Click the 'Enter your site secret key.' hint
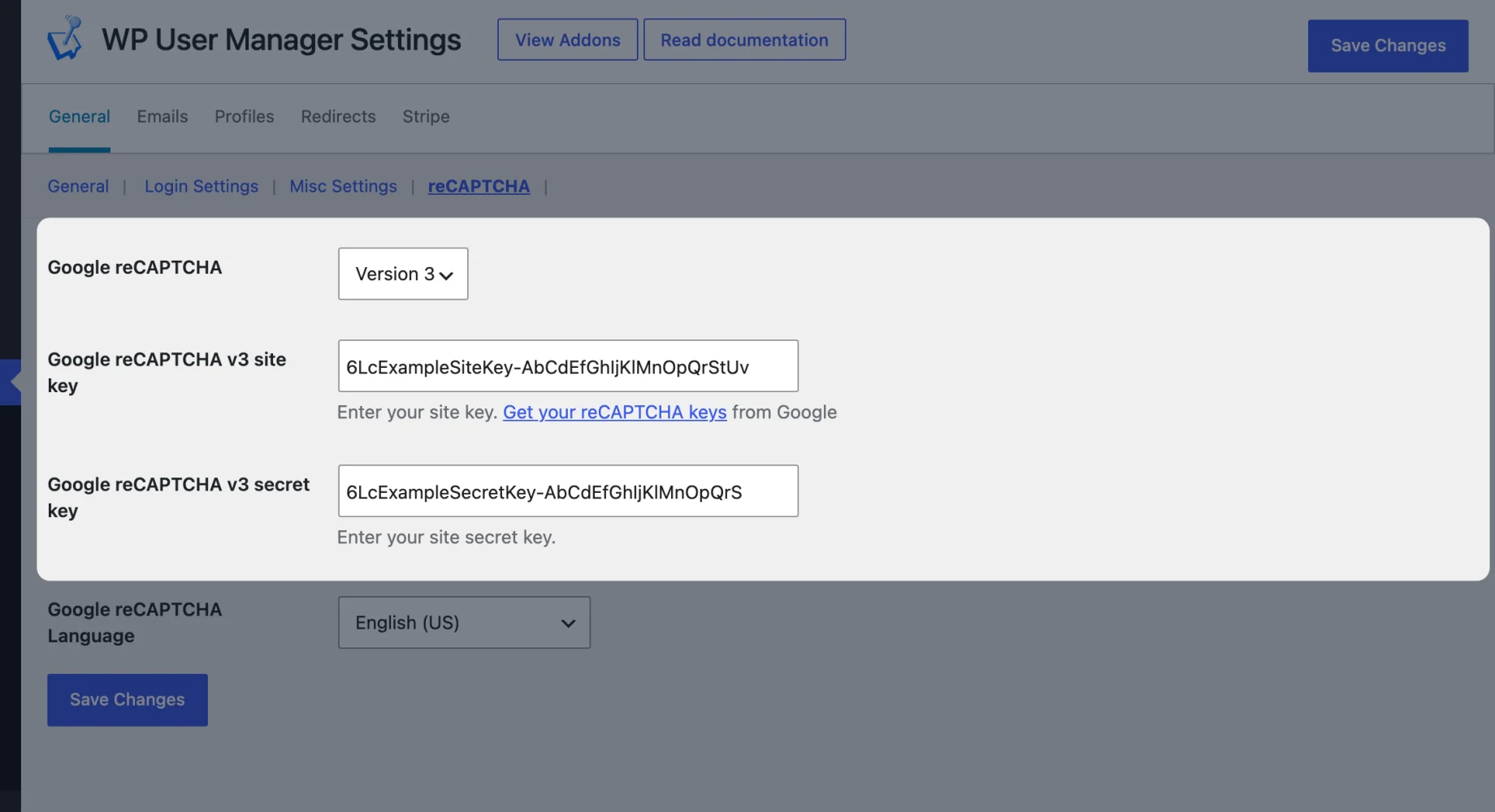Screen dimensions: 1495x812 tap(446, 537)
